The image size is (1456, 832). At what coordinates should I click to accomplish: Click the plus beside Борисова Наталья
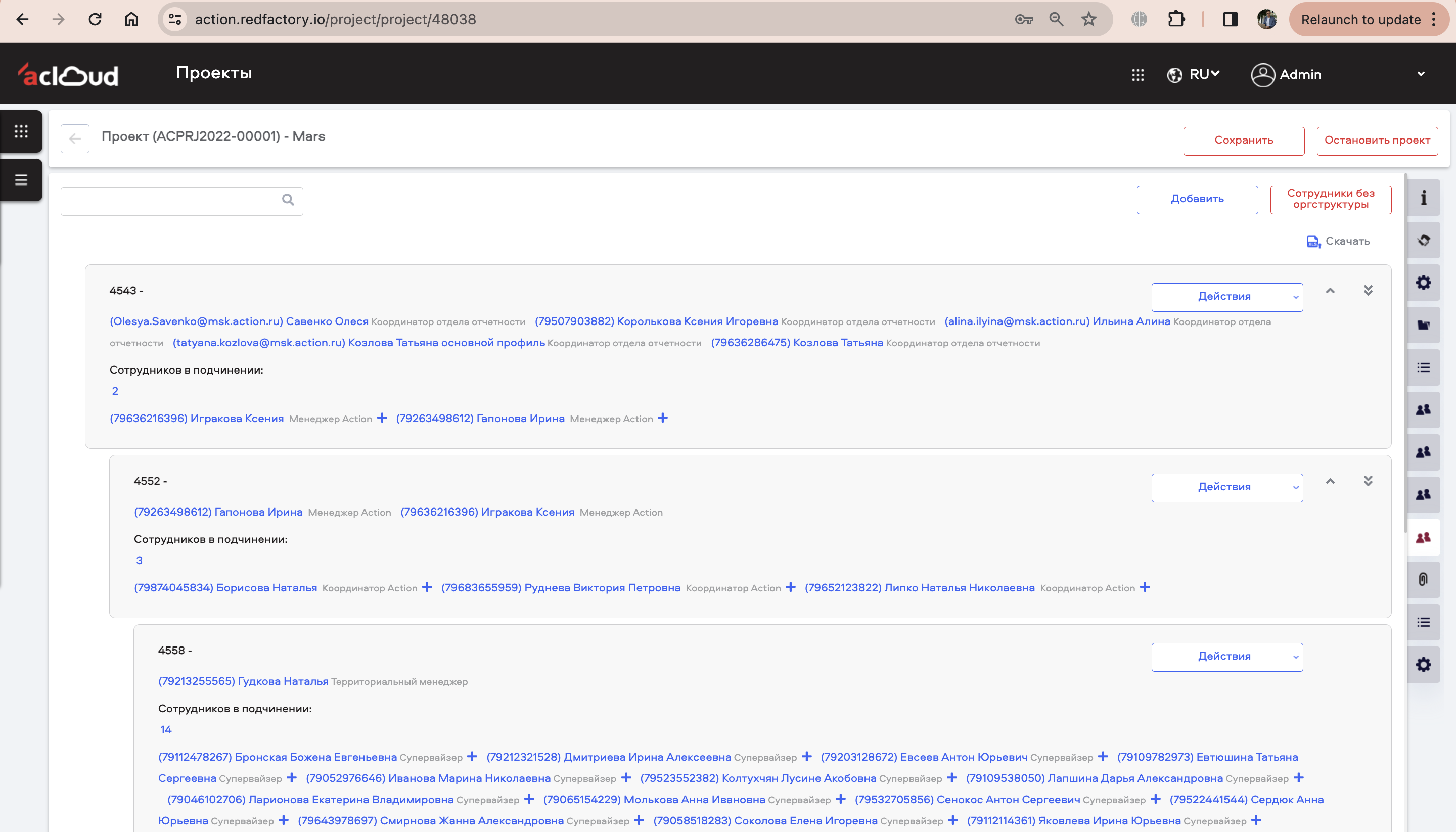(427, 587)
